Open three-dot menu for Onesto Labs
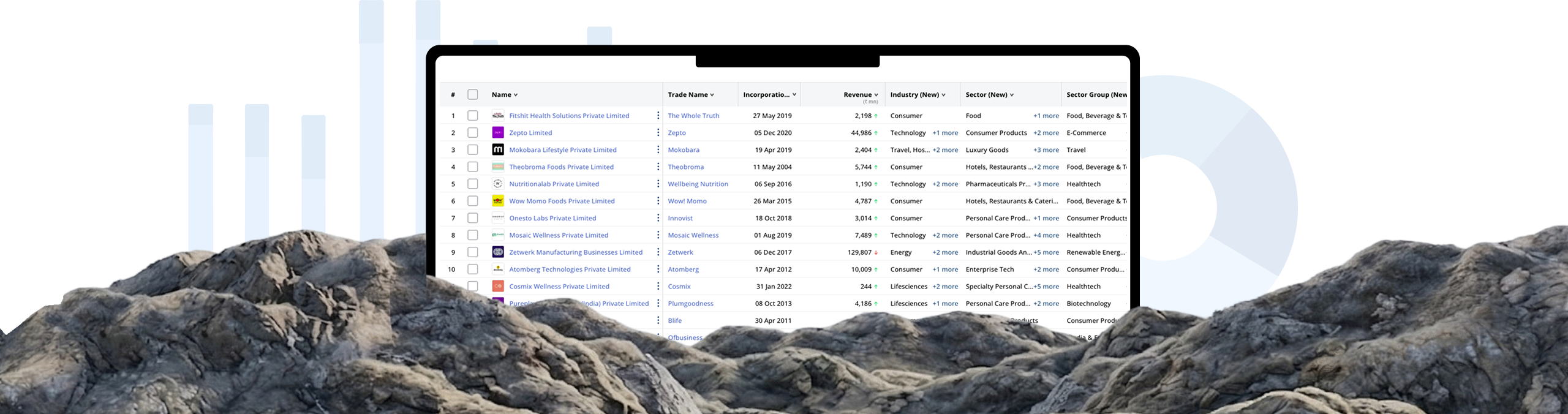Image resolution: width=1568 pixels, height=414 pixels. (x=658, y=218)
